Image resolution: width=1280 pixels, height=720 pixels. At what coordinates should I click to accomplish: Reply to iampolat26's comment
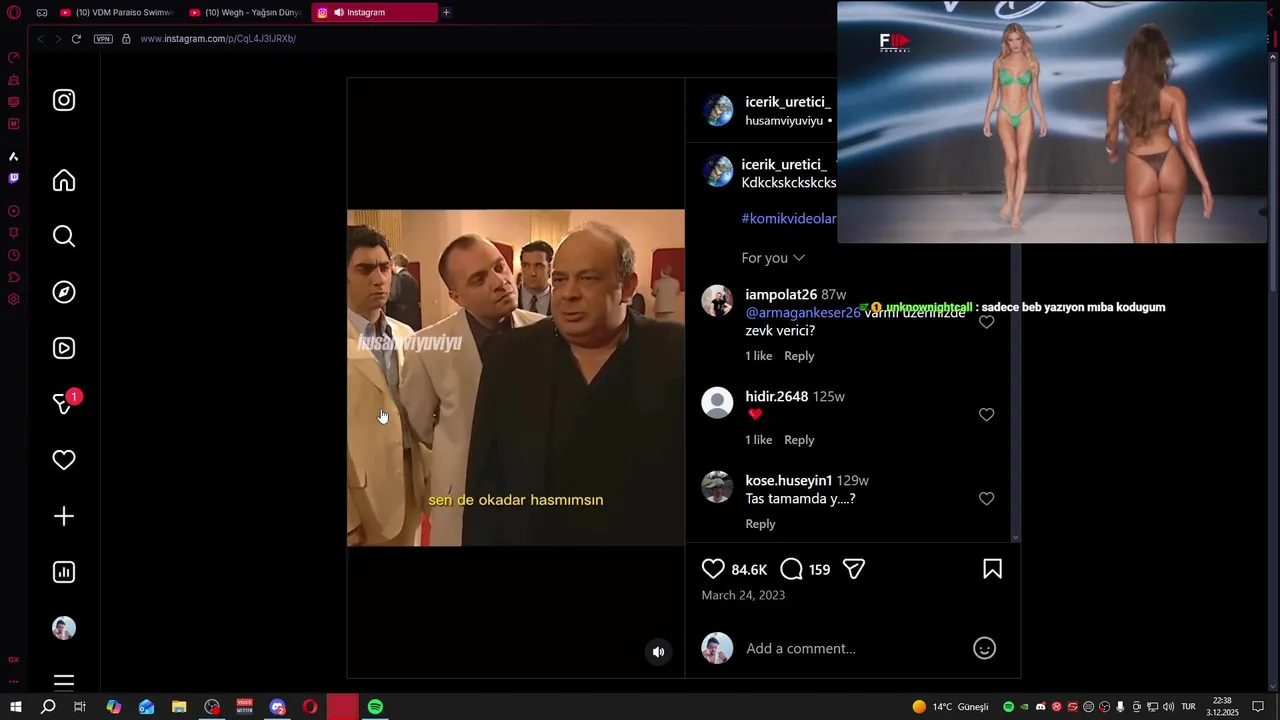click(x=799, y=356)
